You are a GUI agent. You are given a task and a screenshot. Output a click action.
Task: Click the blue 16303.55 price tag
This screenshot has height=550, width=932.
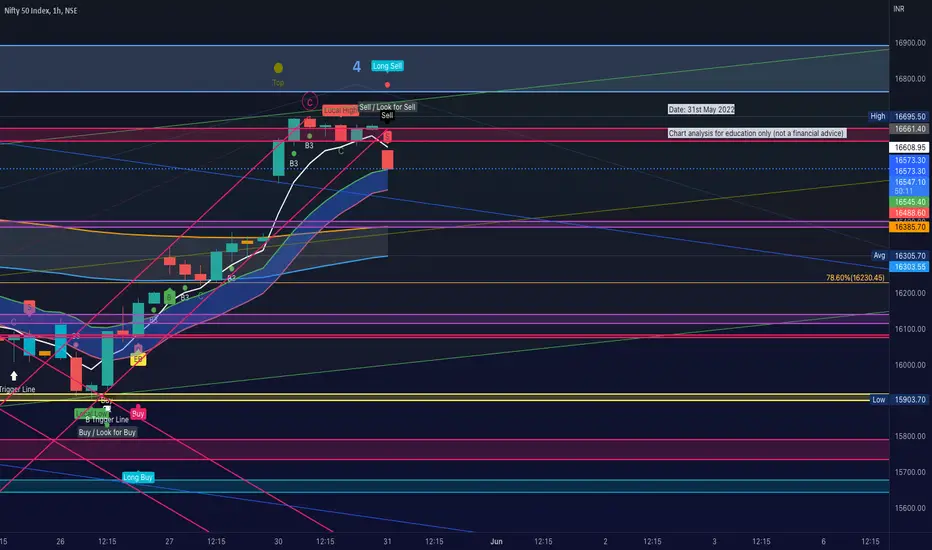pyautogui.click(x=909, y=267)
